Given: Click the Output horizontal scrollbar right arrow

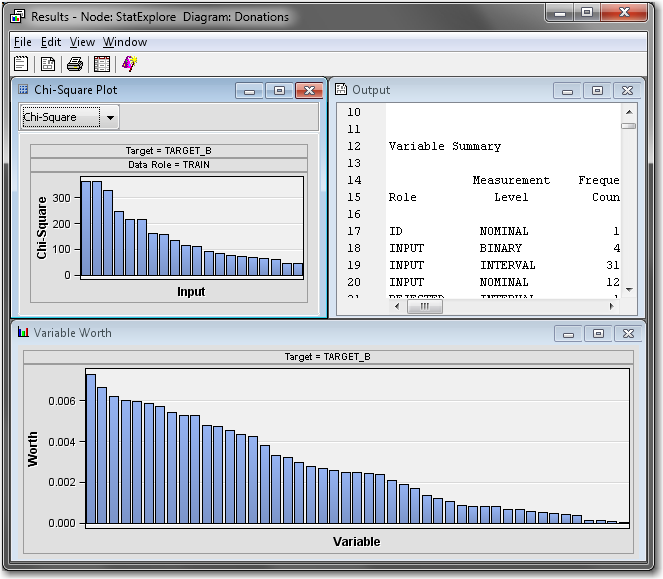Looking at the screenshot, I should (x=611, y=307).
